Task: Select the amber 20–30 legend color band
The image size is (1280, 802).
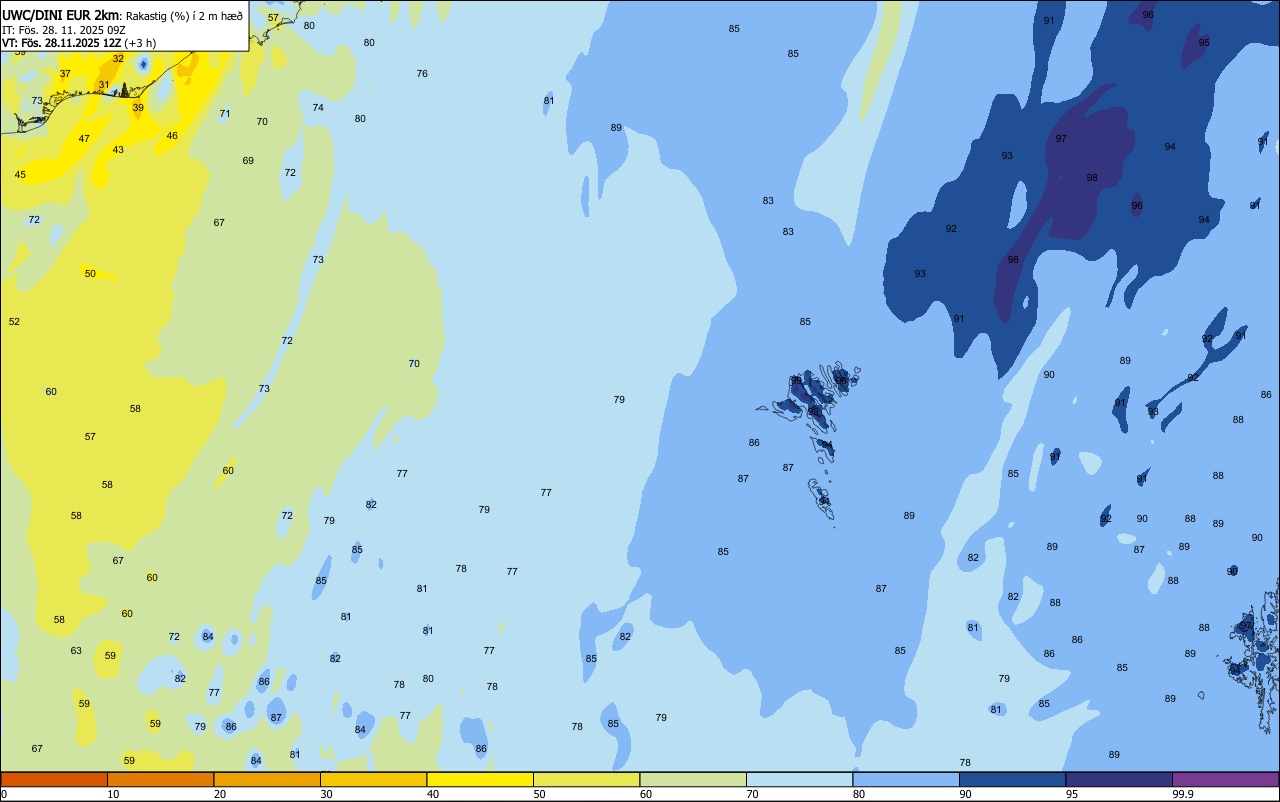Action: (267, 779)
